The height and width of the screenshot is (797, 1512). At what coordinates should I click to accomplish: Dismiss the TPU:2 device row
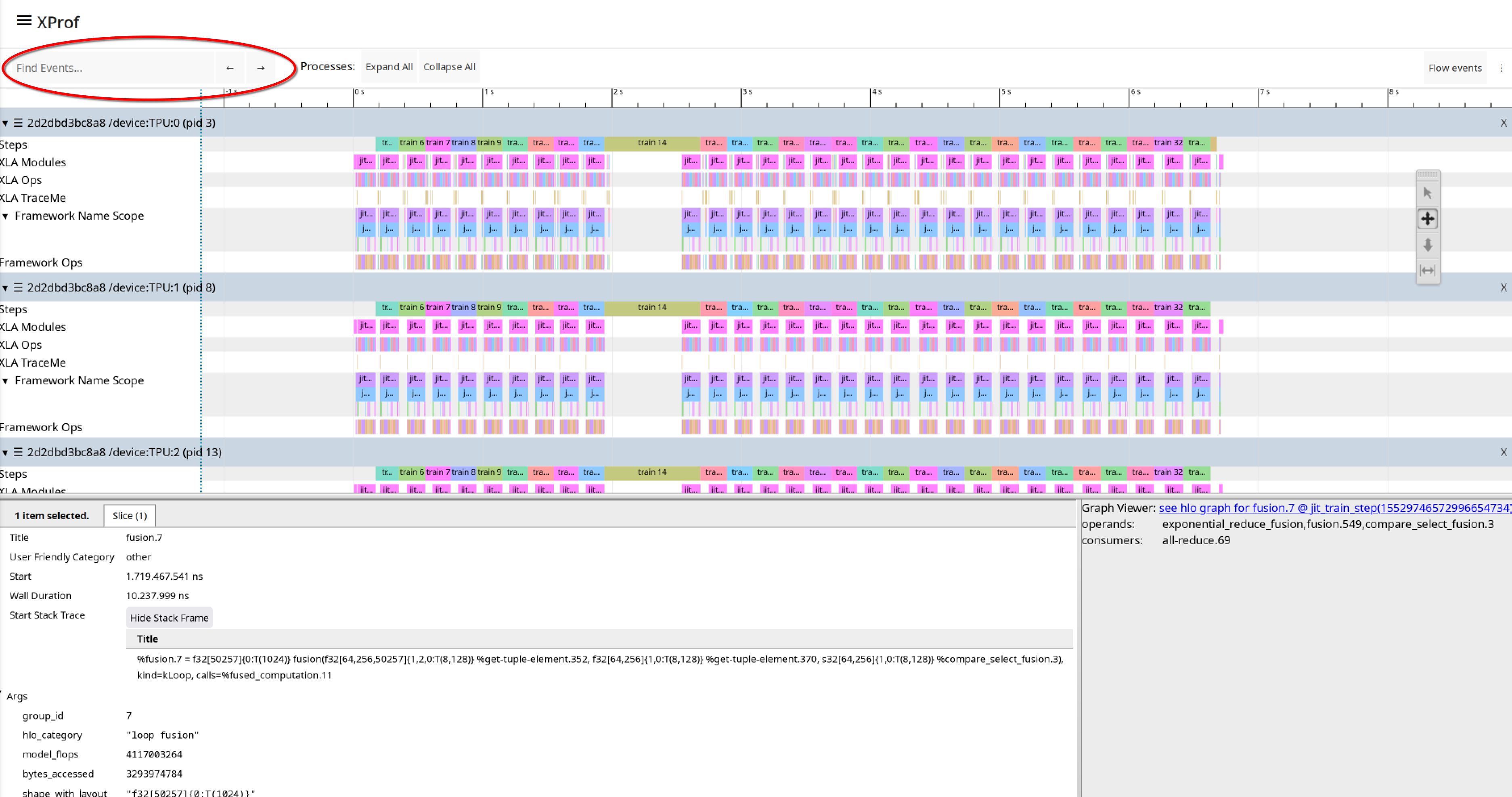(x=1504, y=452)
